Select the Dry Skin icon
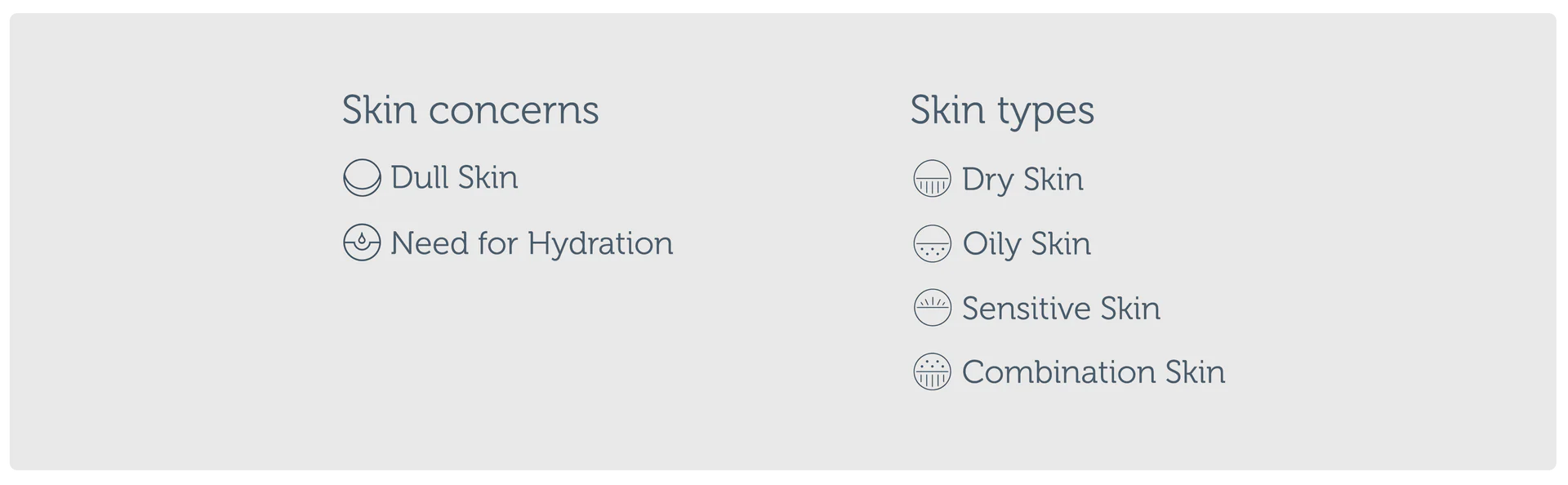 [x=932, y=179]
